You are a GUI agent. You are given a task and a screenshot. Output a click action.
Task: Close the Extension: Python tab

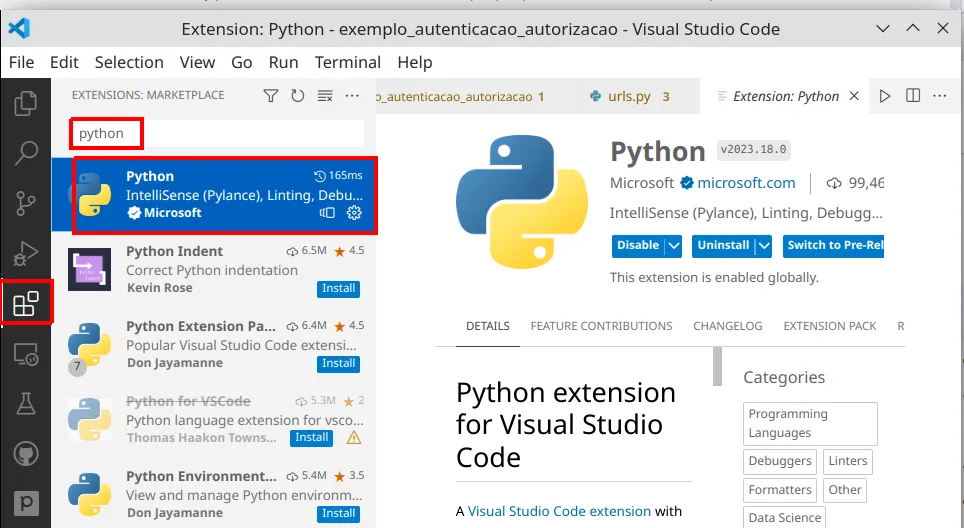click(854, 96)
